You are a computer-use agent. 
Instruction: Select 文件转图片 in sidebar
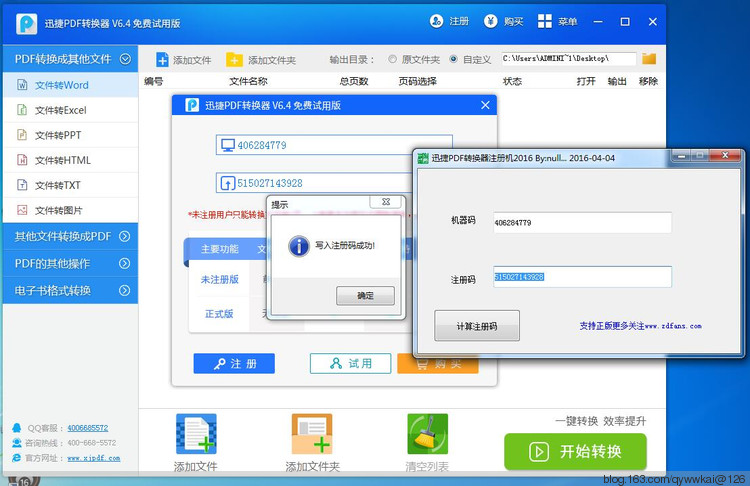coord(70,210)
